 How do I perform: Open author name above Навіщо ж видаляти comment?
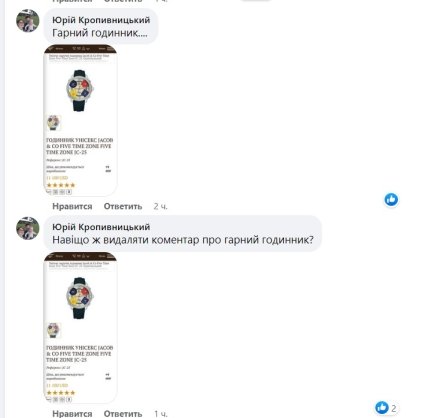click(x=101, y=227)
